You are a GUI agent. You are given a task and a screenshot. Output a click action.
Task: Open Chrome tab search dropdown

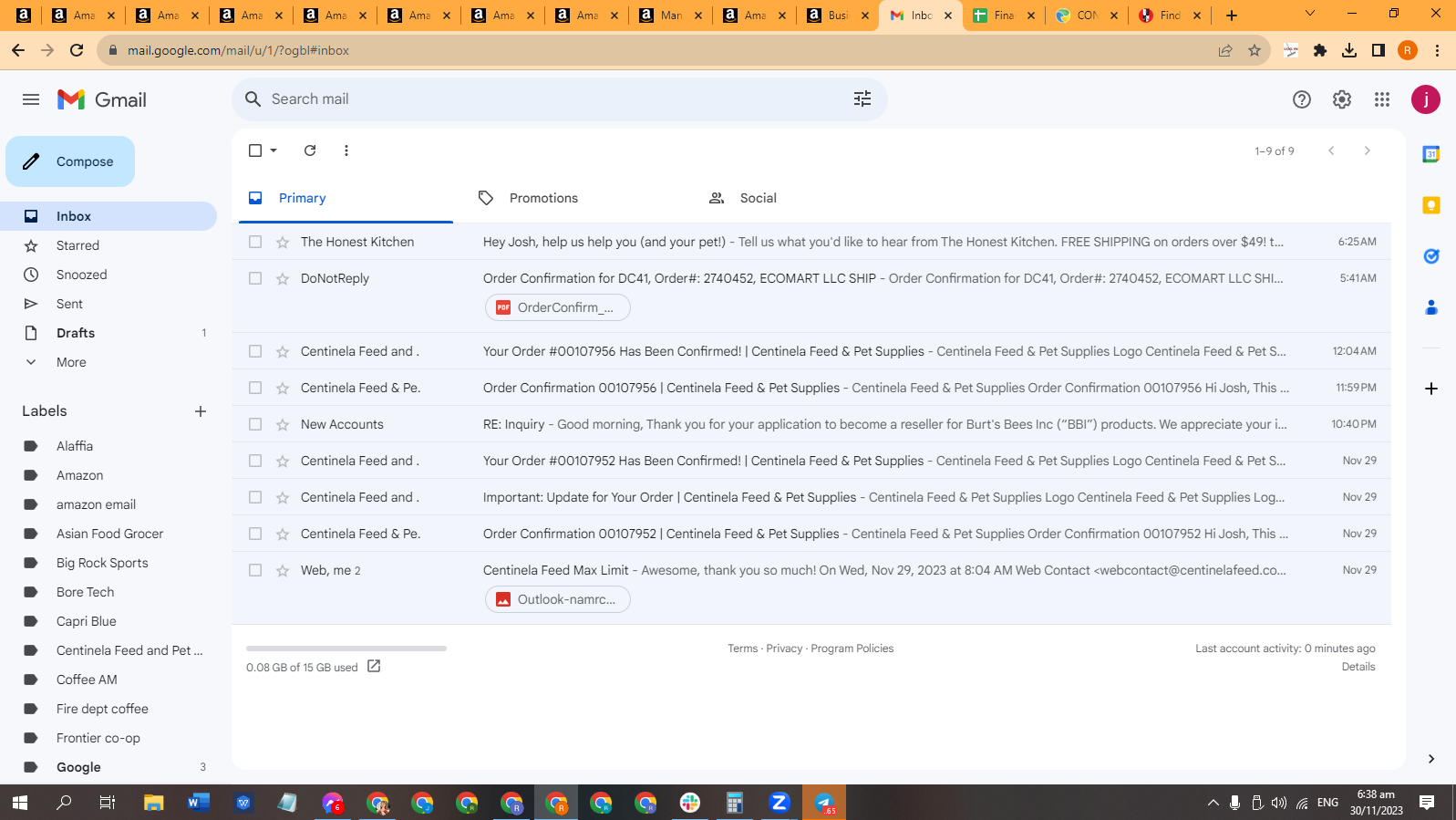(1310, 14)
